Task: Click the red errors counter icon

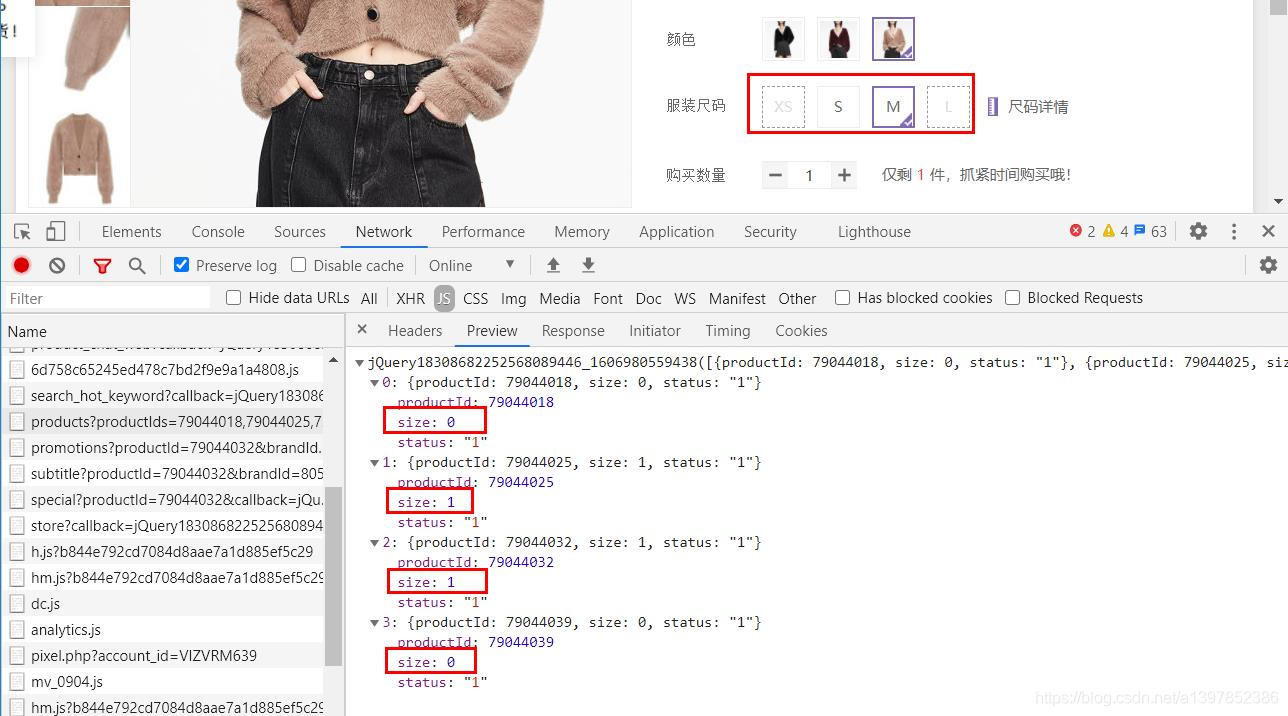Action: 1076,231
